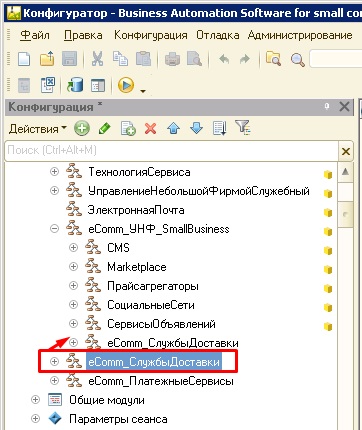Click the funnel filter by subsystems icon
This screenshot has width=362, height=430.
click(x=242, y=128)
